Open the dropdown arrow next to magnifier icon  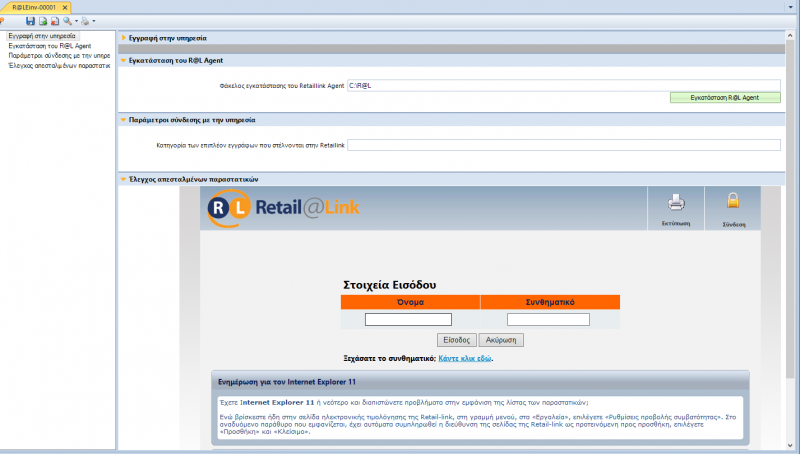click(77, 21)
